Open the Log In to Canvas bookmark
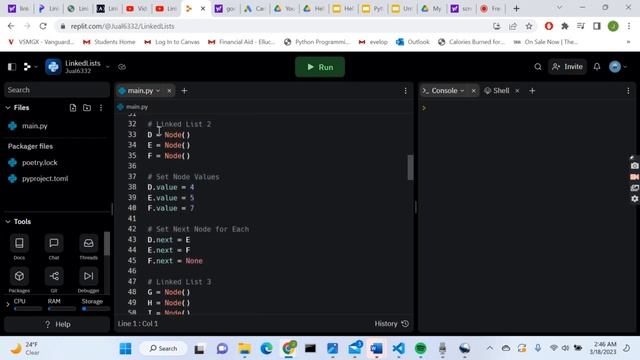This screenshot has height=360, width=640. click(172, 42)
